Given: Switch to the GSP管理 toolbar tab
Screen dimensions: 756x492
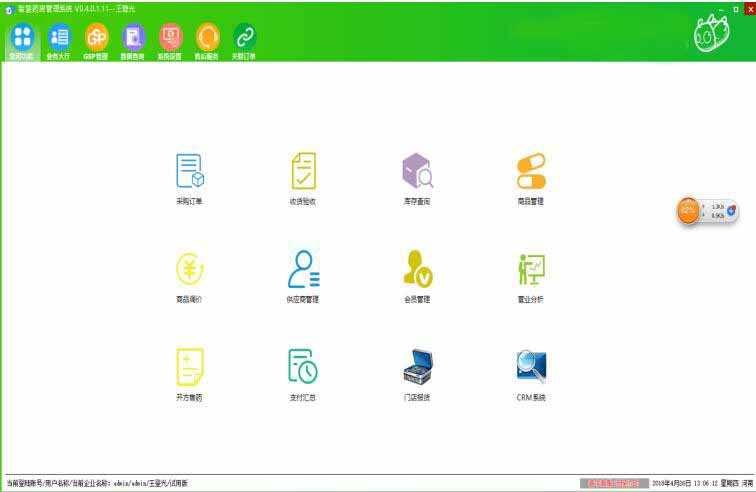Looking at the screenshot, I should 96,41.
